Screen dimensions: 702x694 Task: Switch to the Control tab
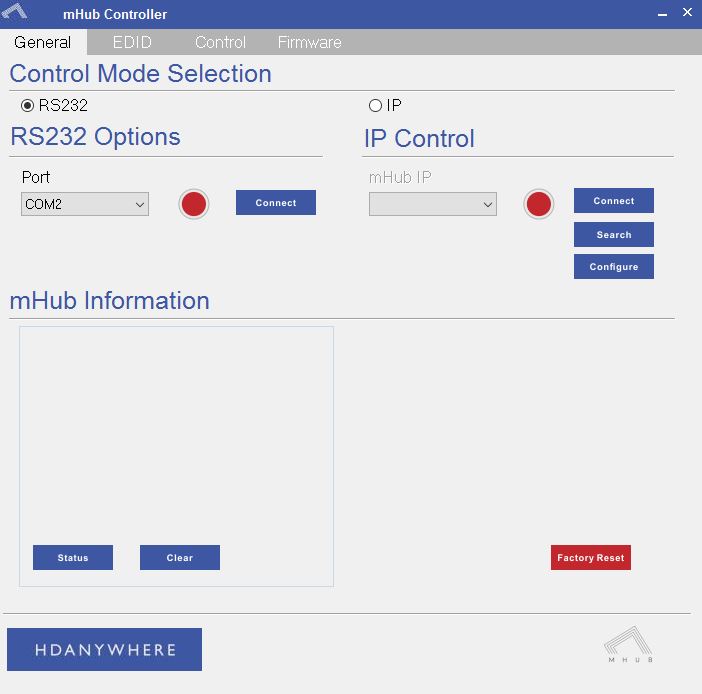coord(220,42)
